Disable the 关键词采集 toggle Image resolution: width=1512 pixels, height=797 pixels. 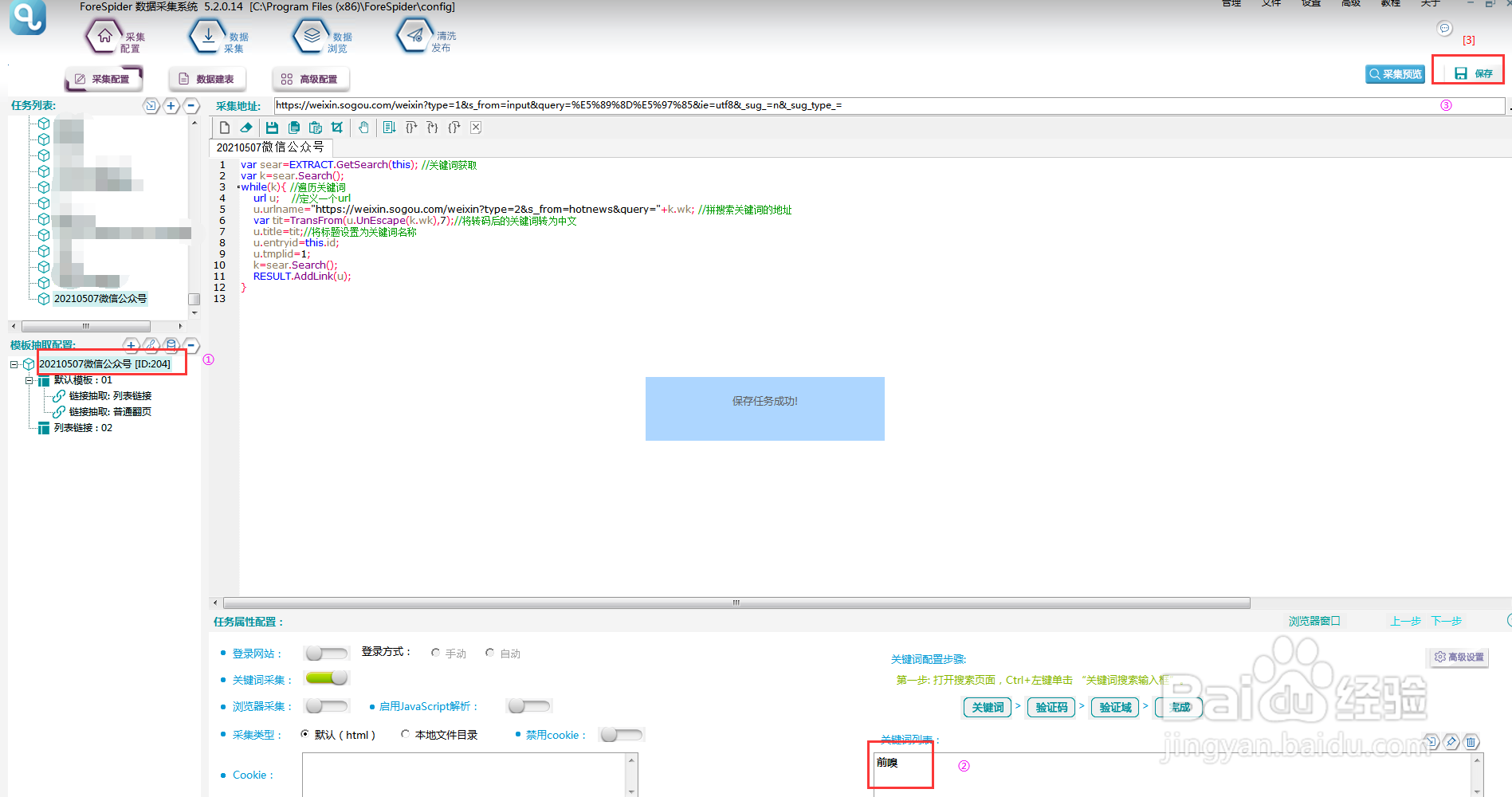(x=326, y=678)
